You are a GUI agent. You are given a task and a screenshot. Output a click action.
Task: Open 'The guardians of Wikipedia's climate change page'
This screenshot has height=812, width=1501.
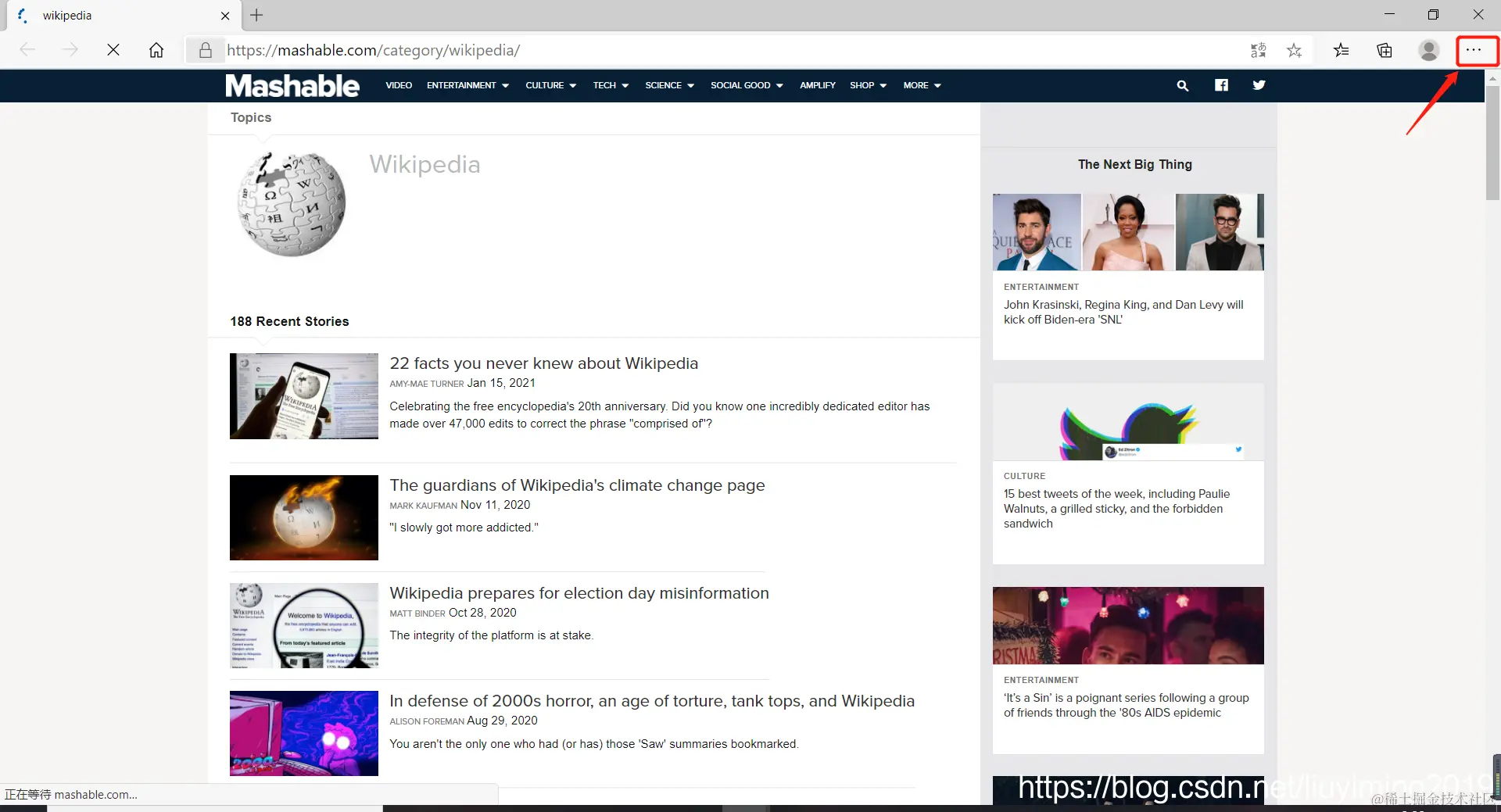click(x=577, y=485)
